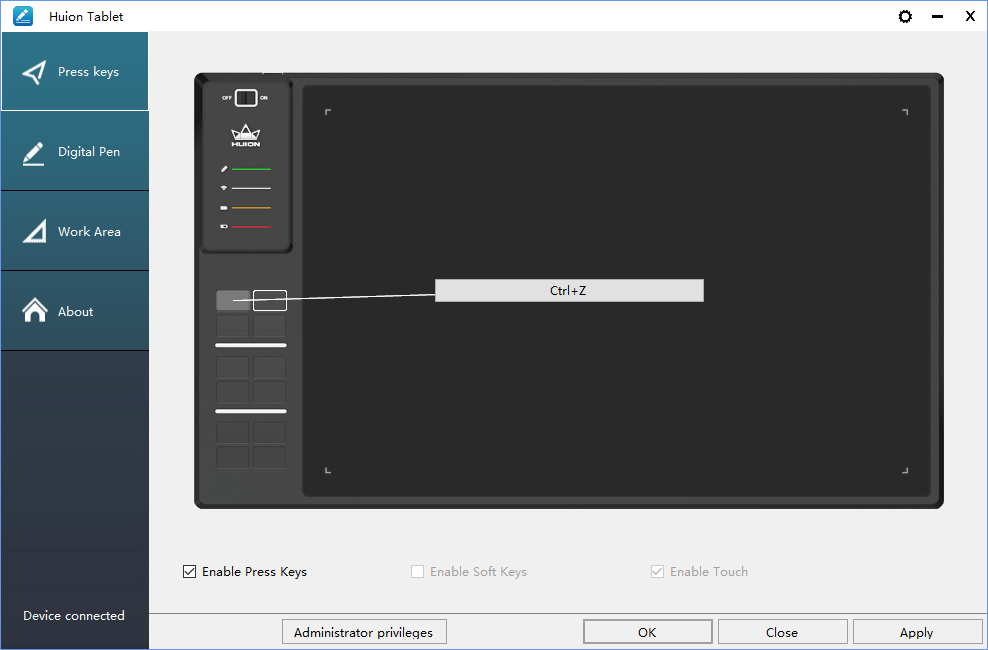Switch to the Digital Pen tab

coord(74,151)
